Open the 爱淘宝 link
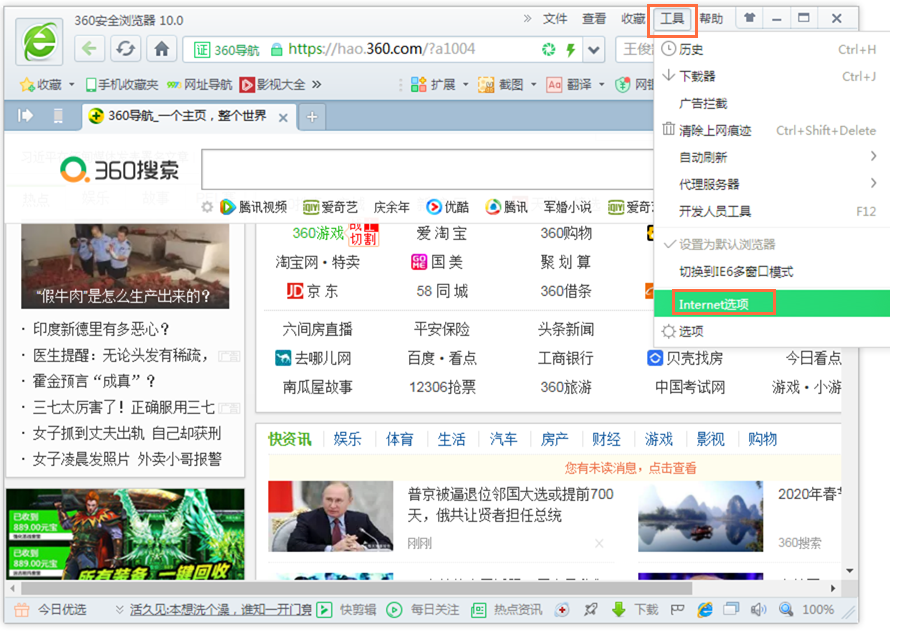The width and height of the screenshot is (905, 635). (442, 233)
